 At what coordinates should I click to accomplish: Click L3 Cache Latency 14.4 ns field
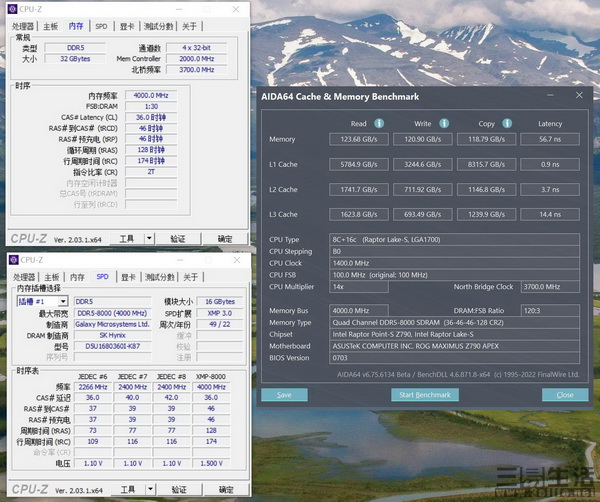[x=550, y=214]
